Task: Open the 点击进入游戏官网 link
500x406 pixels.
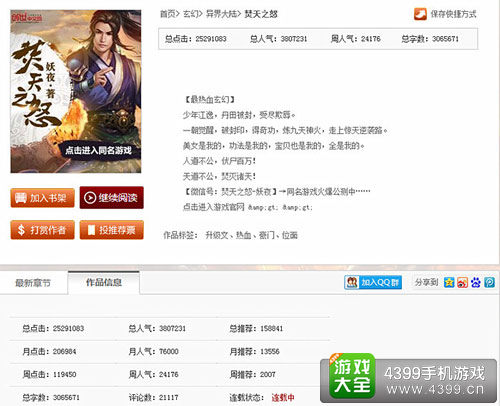Action: [213, 207]
